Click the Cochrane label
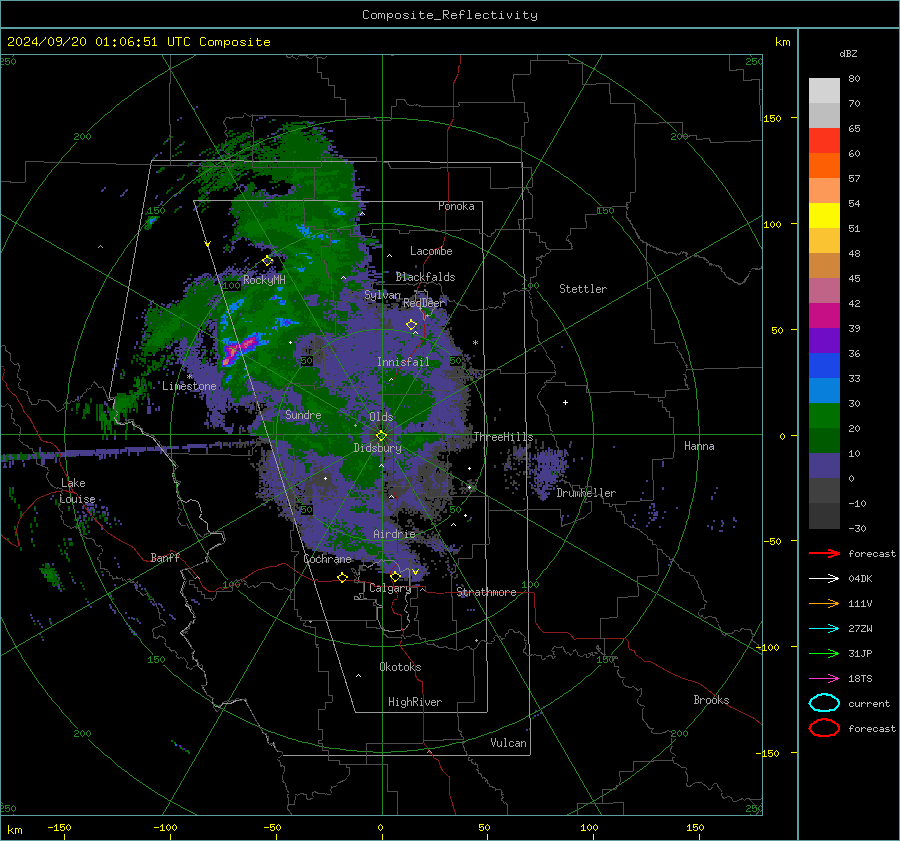This screenshot has height=841, width=900. tap(327, 559)
